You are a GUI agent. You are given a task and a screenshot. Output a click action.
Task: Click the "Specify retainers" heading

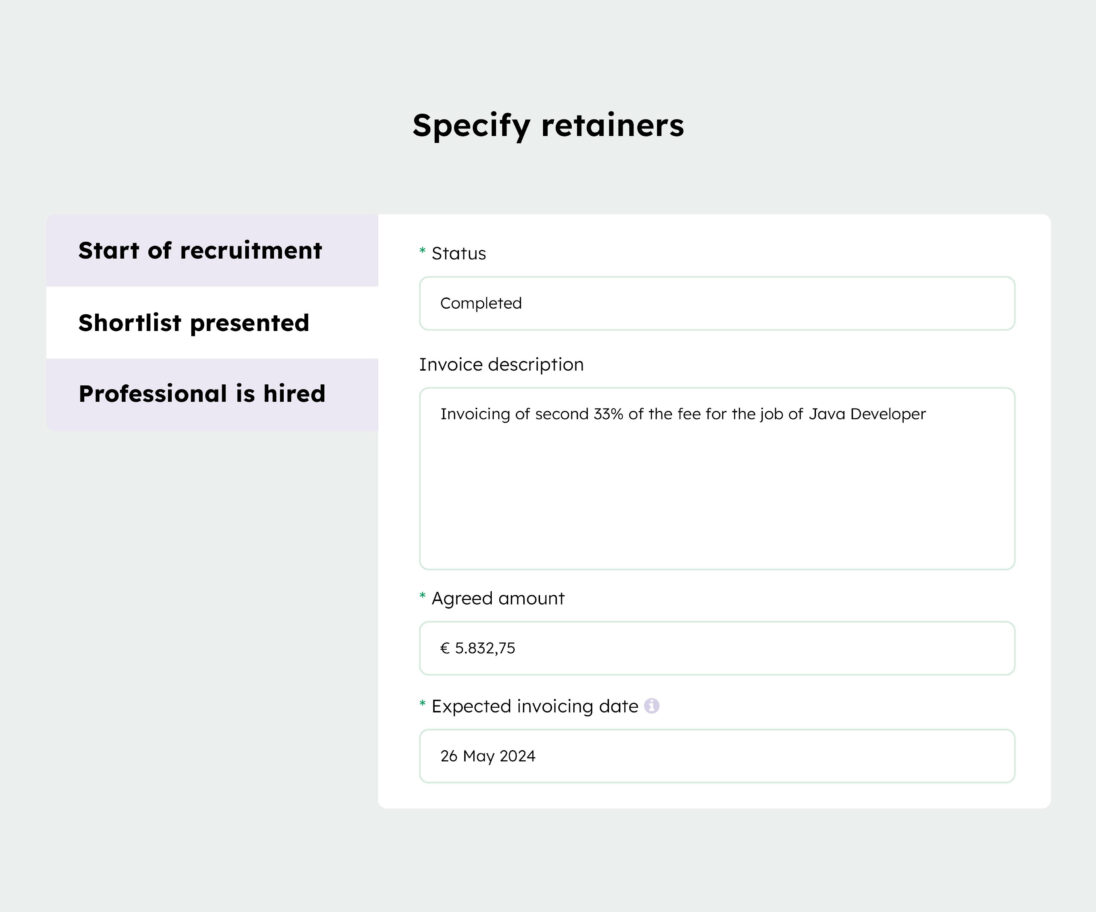pyautogui.click(x=548, y=124)
